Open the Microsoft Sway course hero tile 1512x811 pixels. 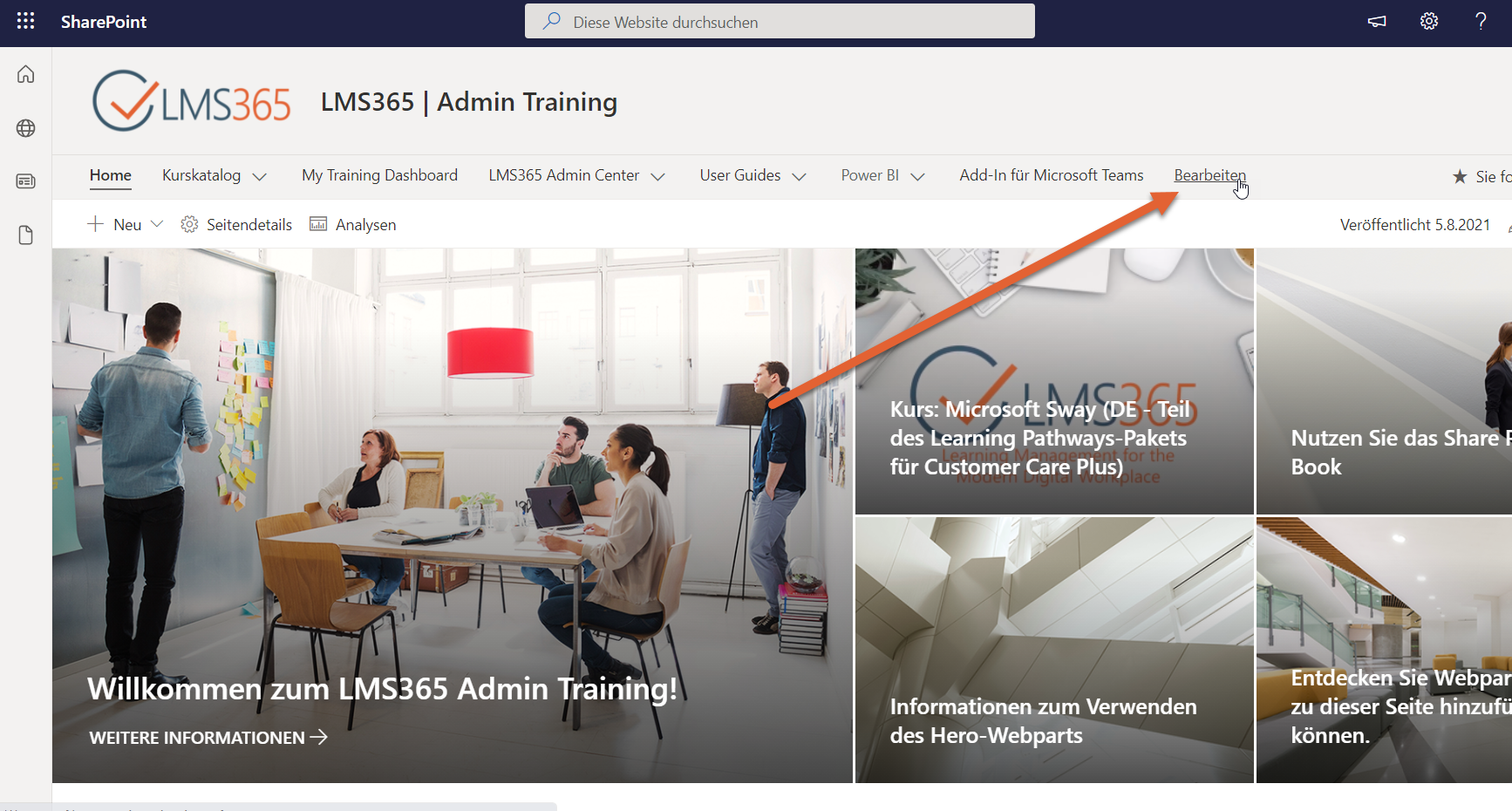(1053, 382)
